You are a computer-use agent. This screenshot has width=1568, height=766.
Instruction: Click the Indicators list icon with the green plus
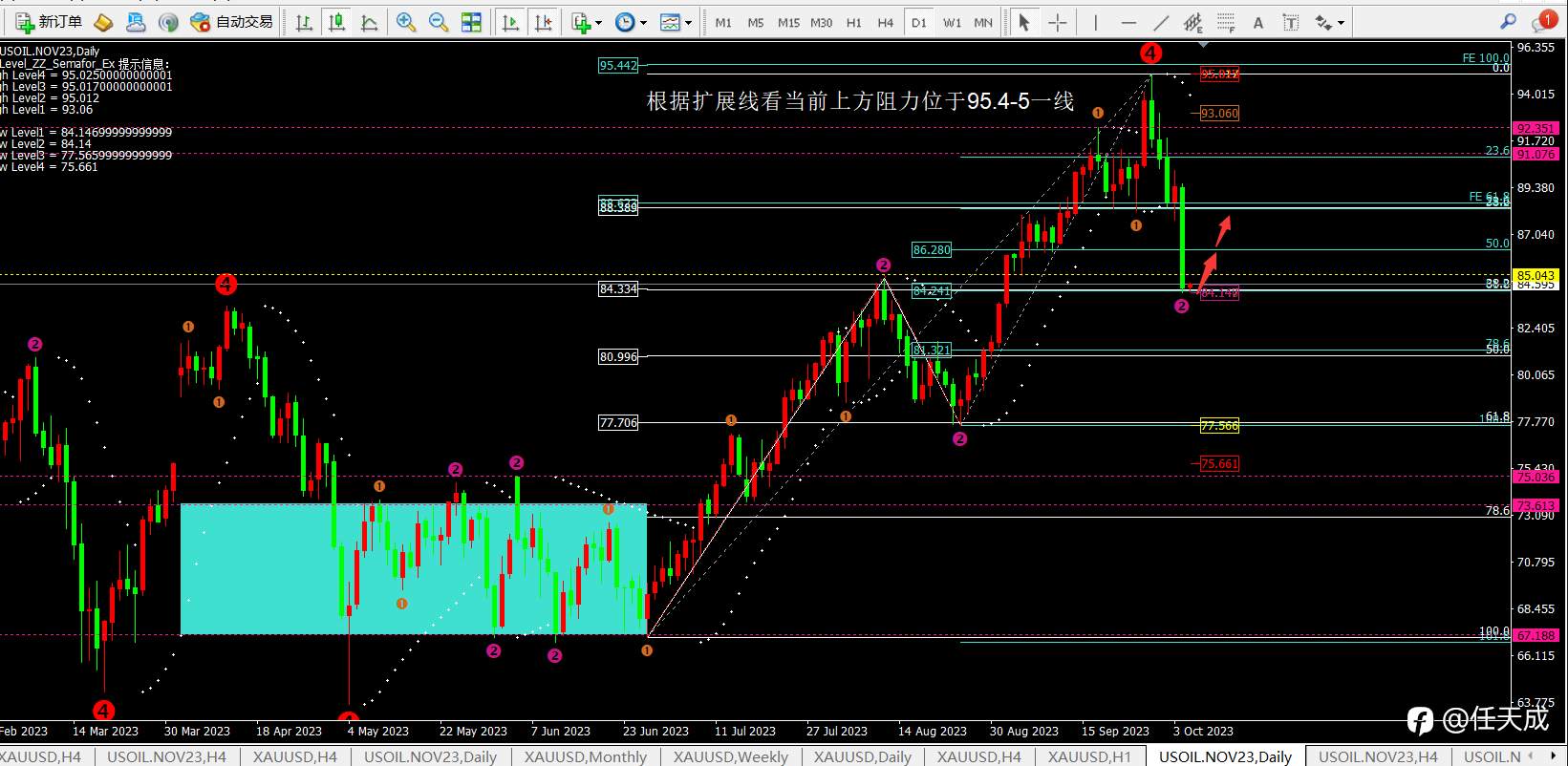(x=581, y=22)
